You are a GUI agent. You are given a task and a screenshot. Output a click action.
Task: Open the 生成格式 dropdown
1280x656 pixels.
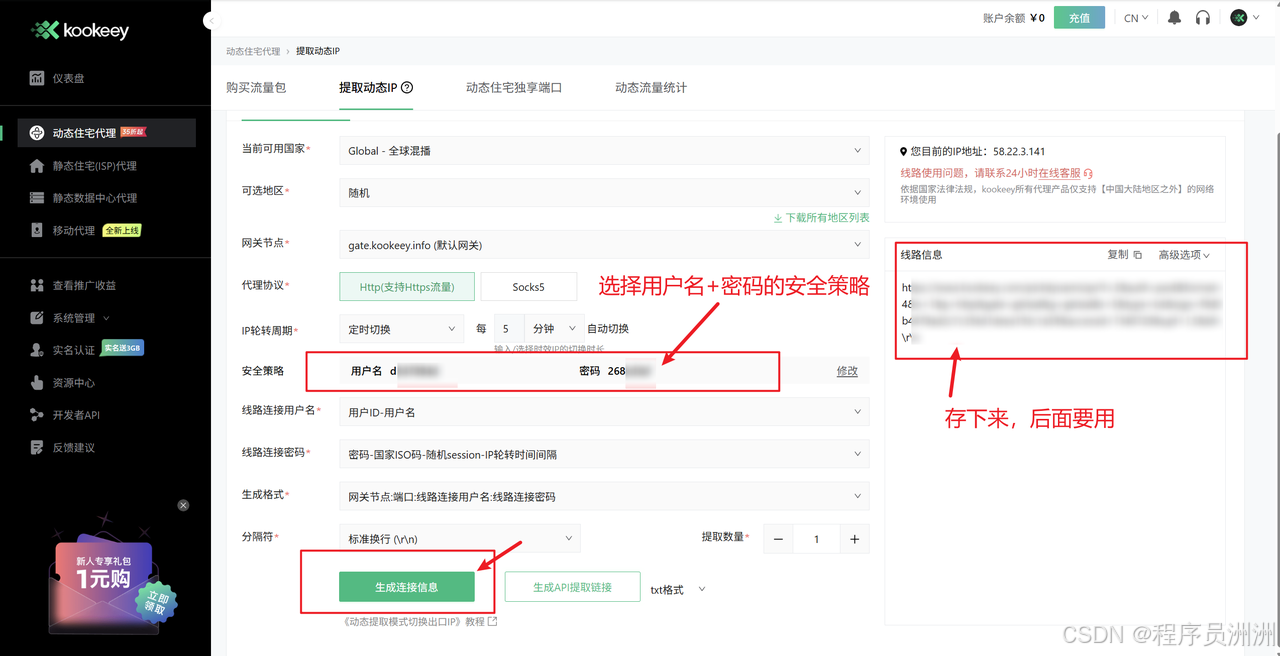point(604,497)
